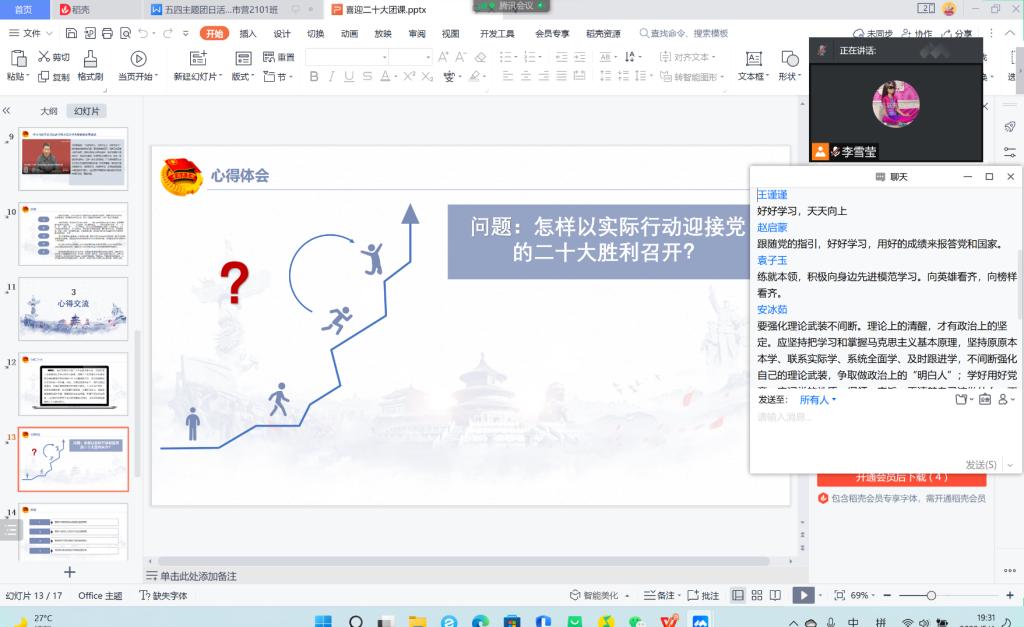Switch to the Design (设计) ribbon tab
This screenshot has height=627, width=1024.
[281, 33]
